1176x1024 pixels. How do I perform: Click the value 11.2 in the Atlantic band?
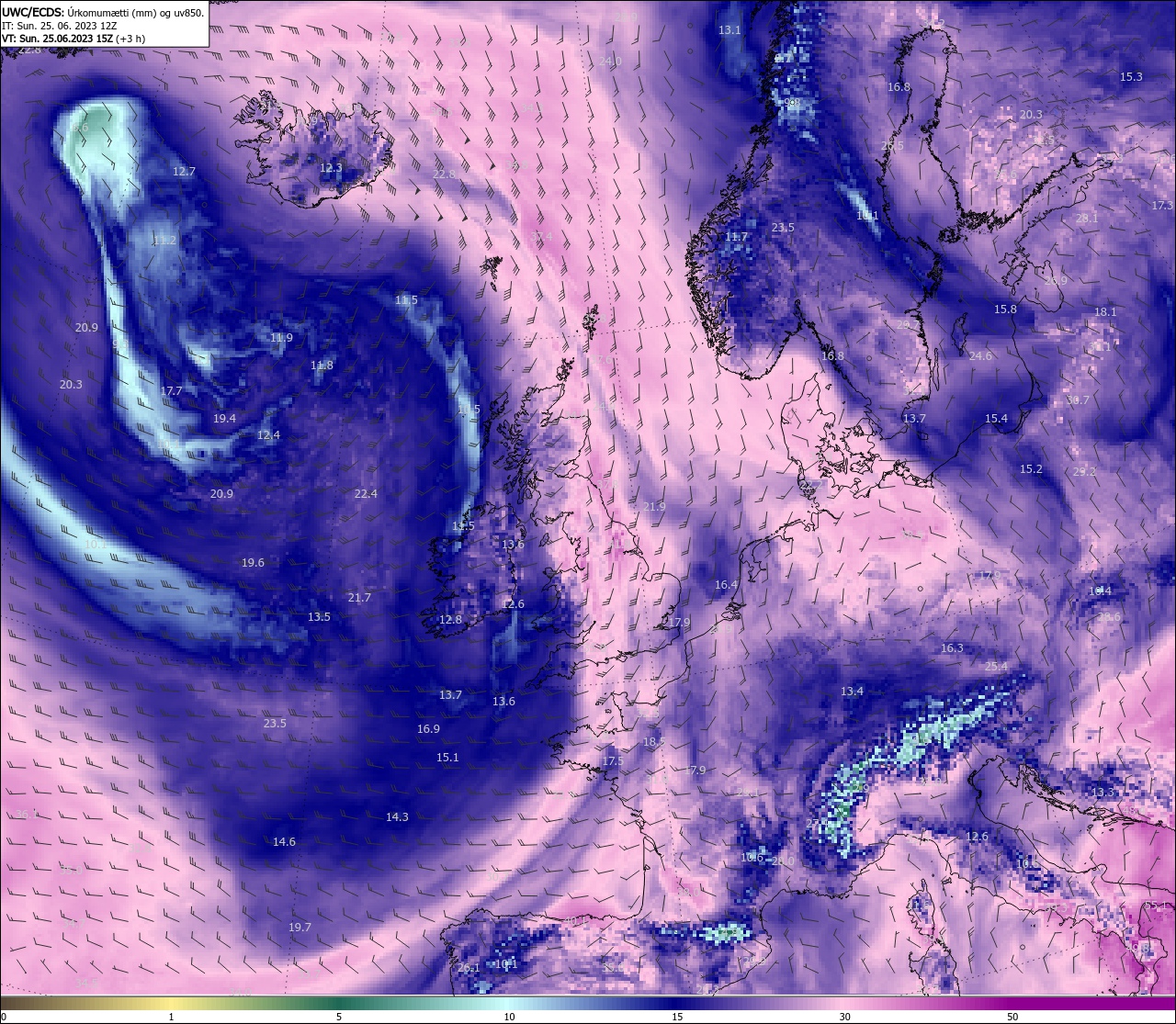(164, 241)
